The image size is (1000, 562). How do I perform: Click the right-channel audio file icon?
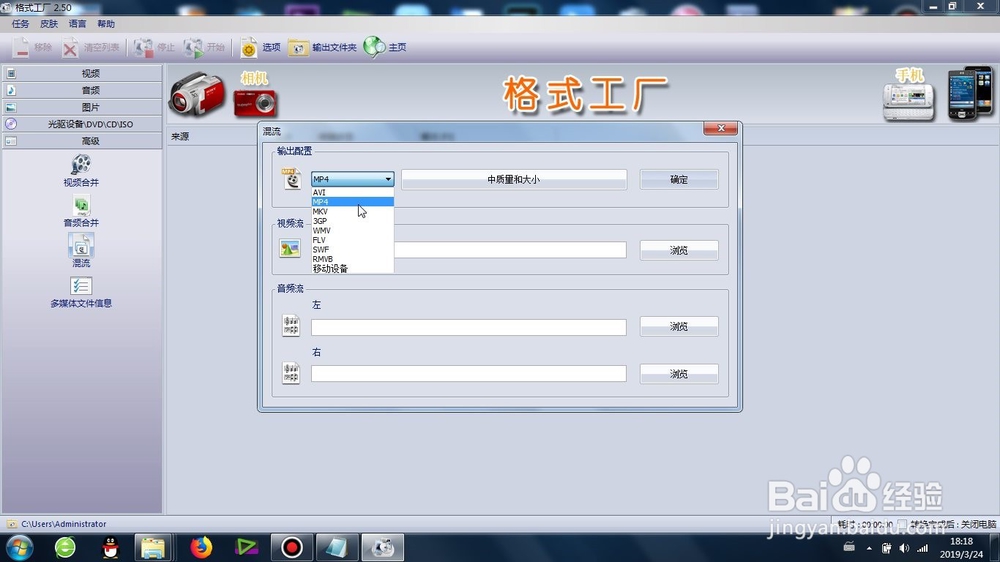tap(291, 373)
